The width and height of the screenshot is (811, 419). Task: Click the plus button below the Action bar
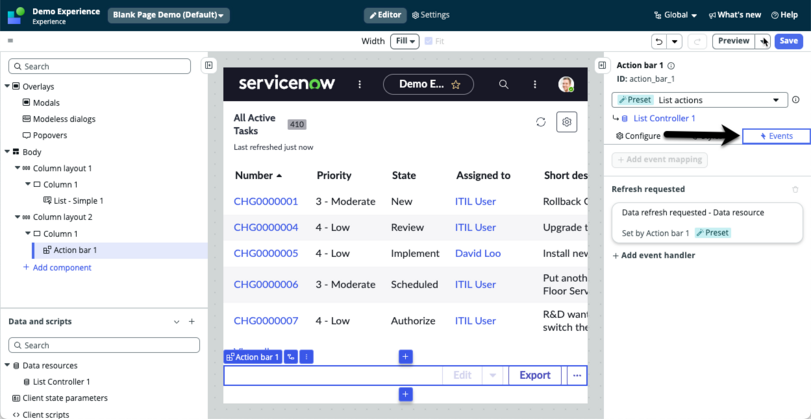pyautogui.click(x=406, y=395)
